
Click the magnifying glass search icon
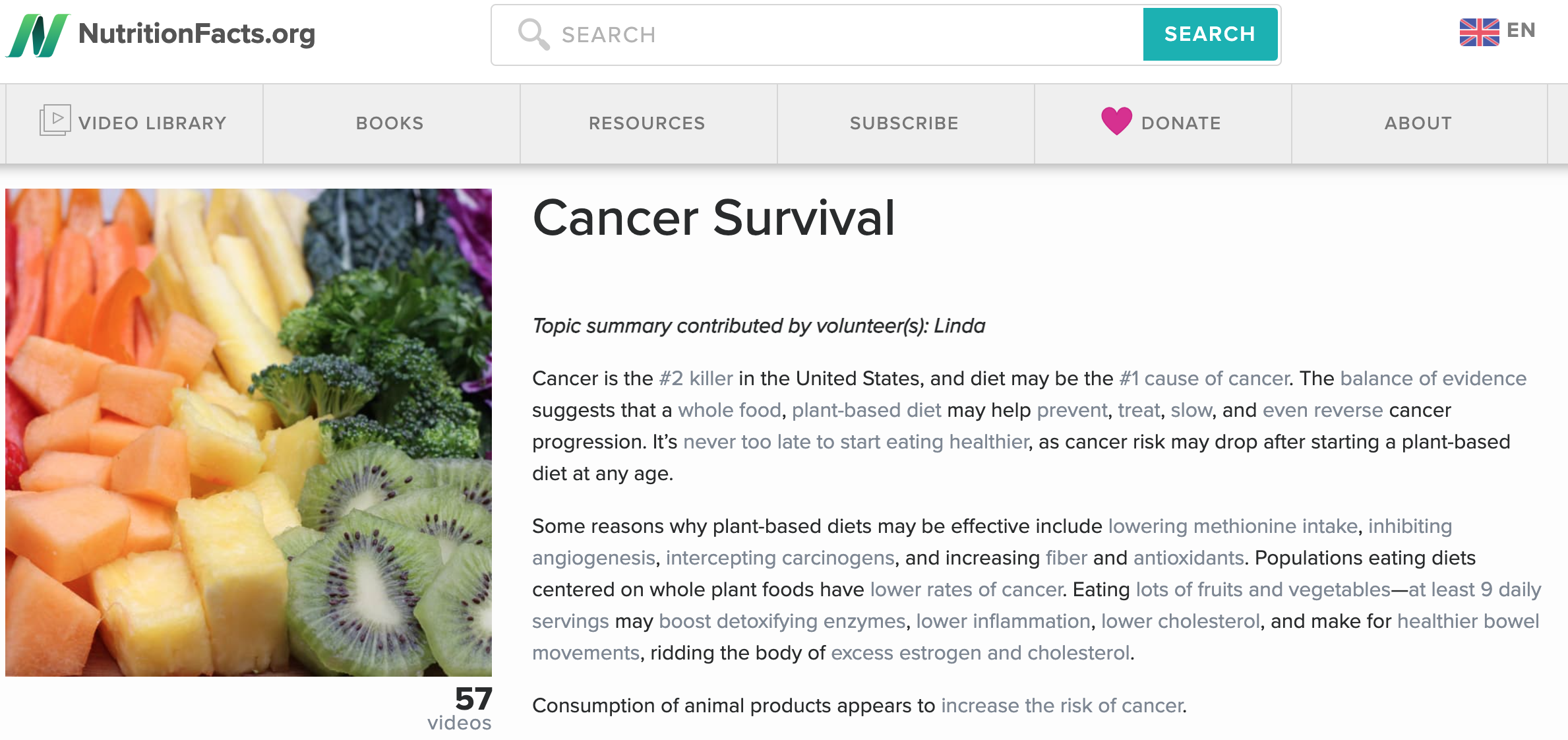pyautogui.click(x=533, y=34)
